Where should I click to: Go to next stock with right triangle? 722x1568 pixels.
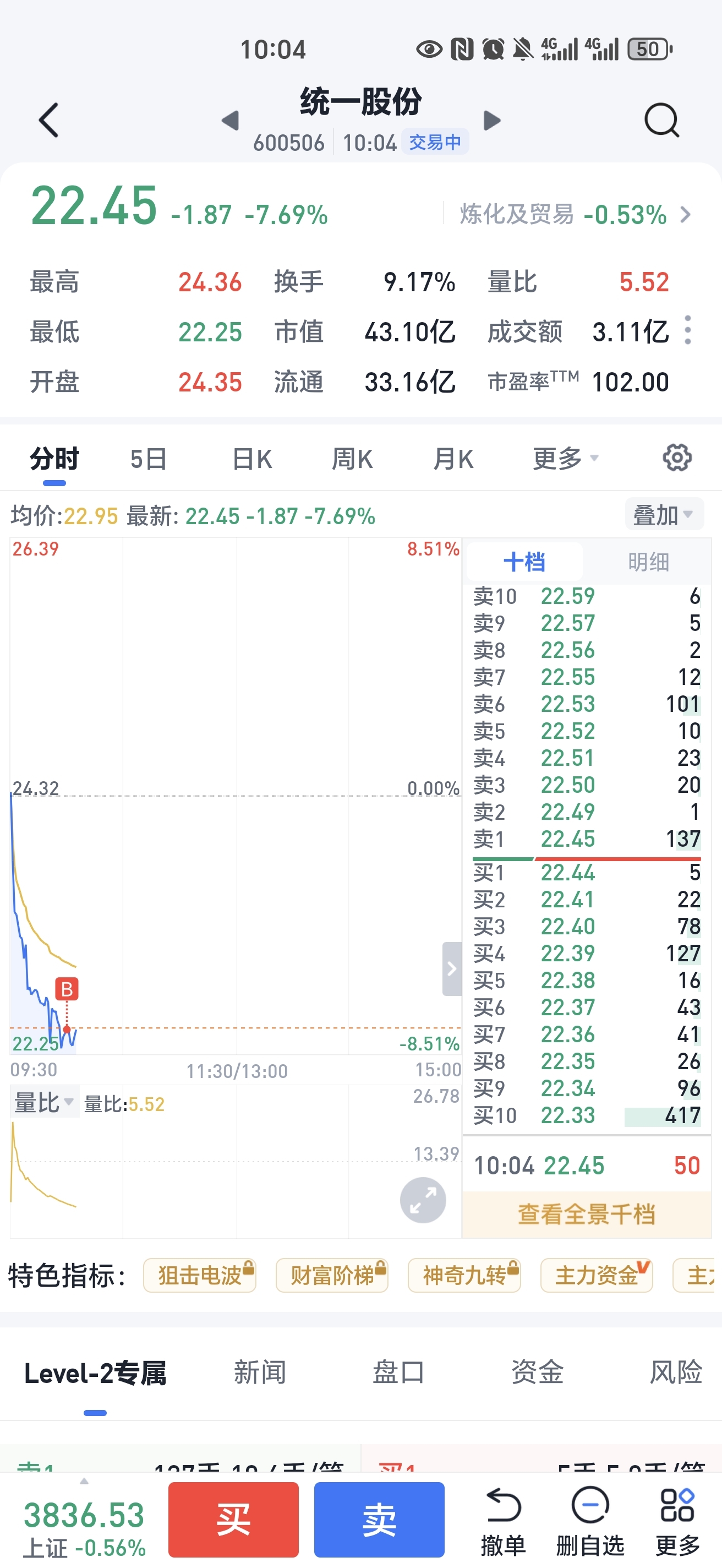[x=491, y=121]
